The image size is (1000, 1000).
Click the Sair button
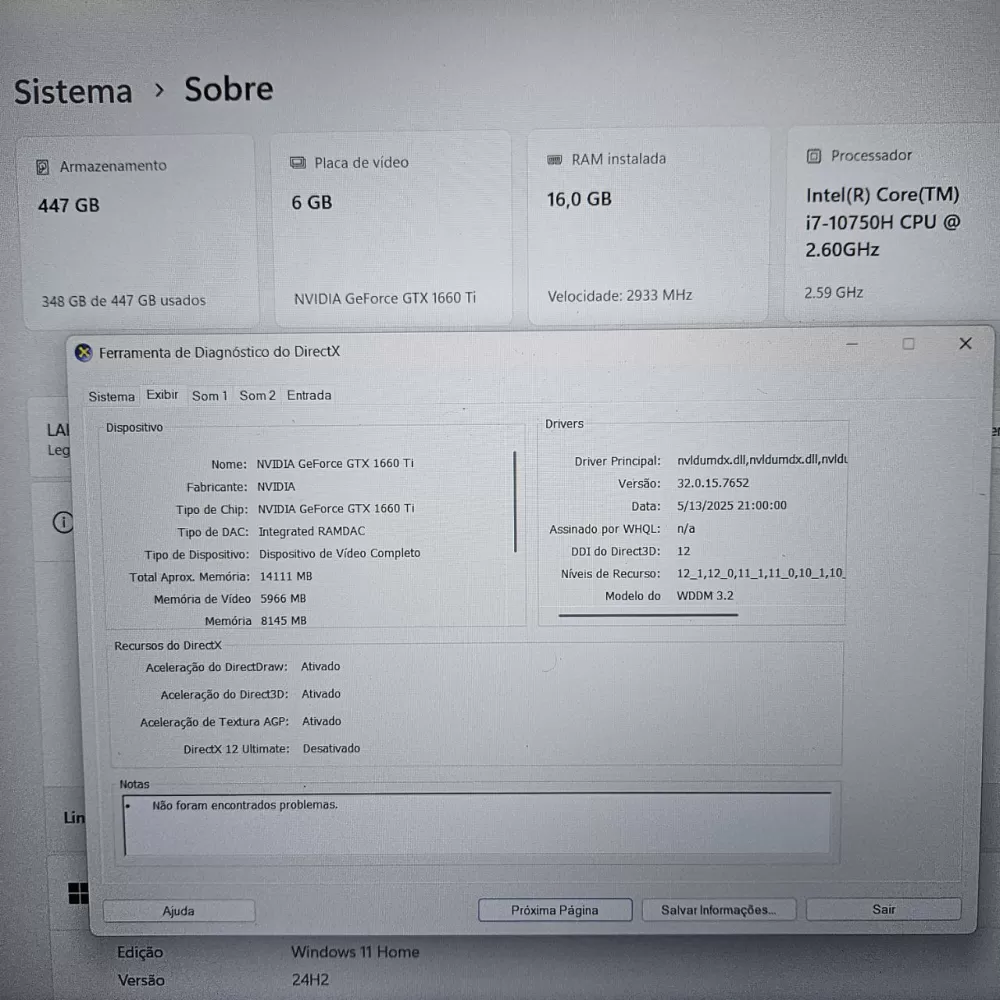(883, 909)
